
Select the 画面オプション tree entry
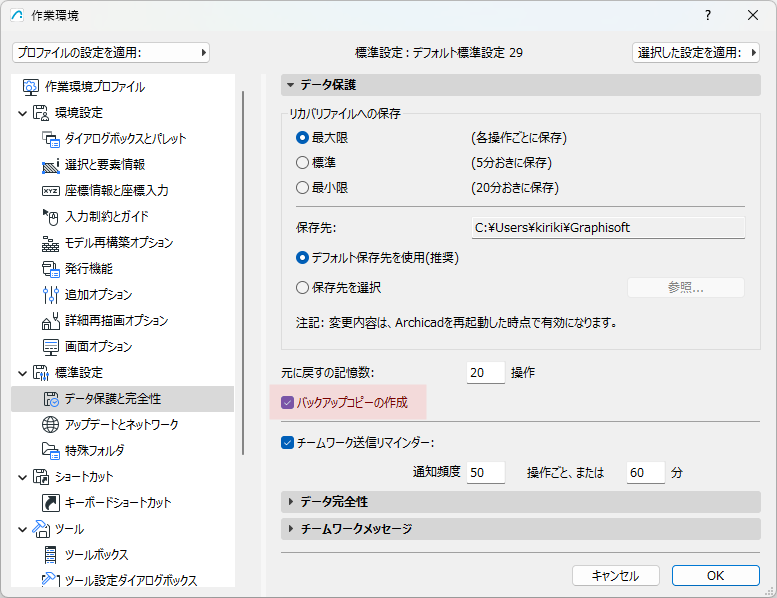(x=98, y=346)
